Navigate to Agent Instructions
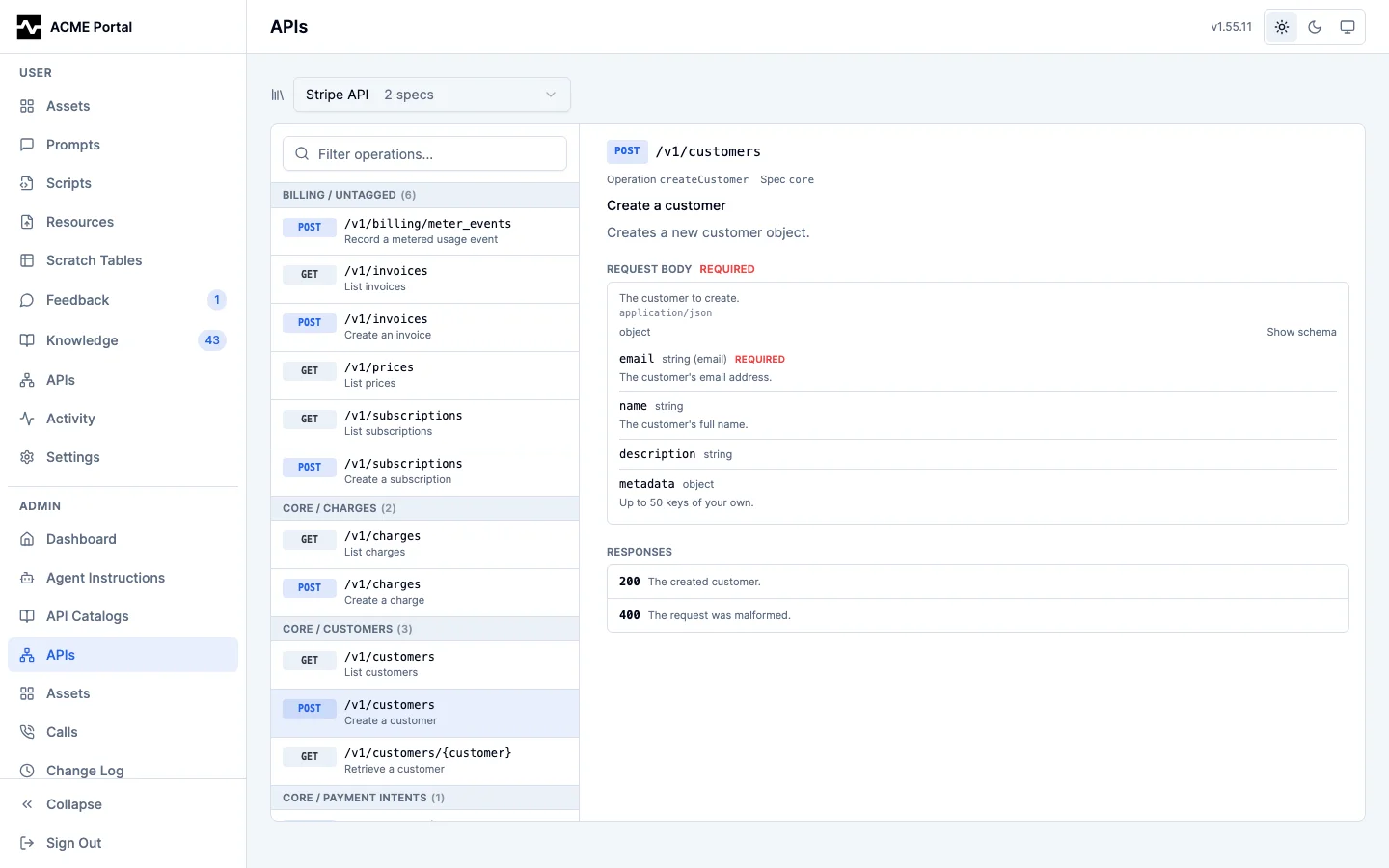The width and height of the screenshot is (1389, 868). [x=123, y=578]
